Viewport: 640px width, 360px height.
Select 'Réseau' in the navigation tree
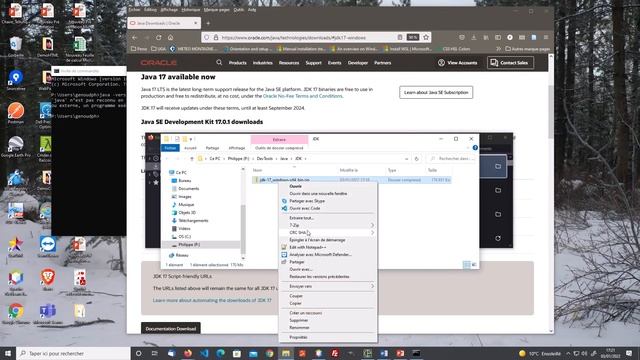click(182, 255)
